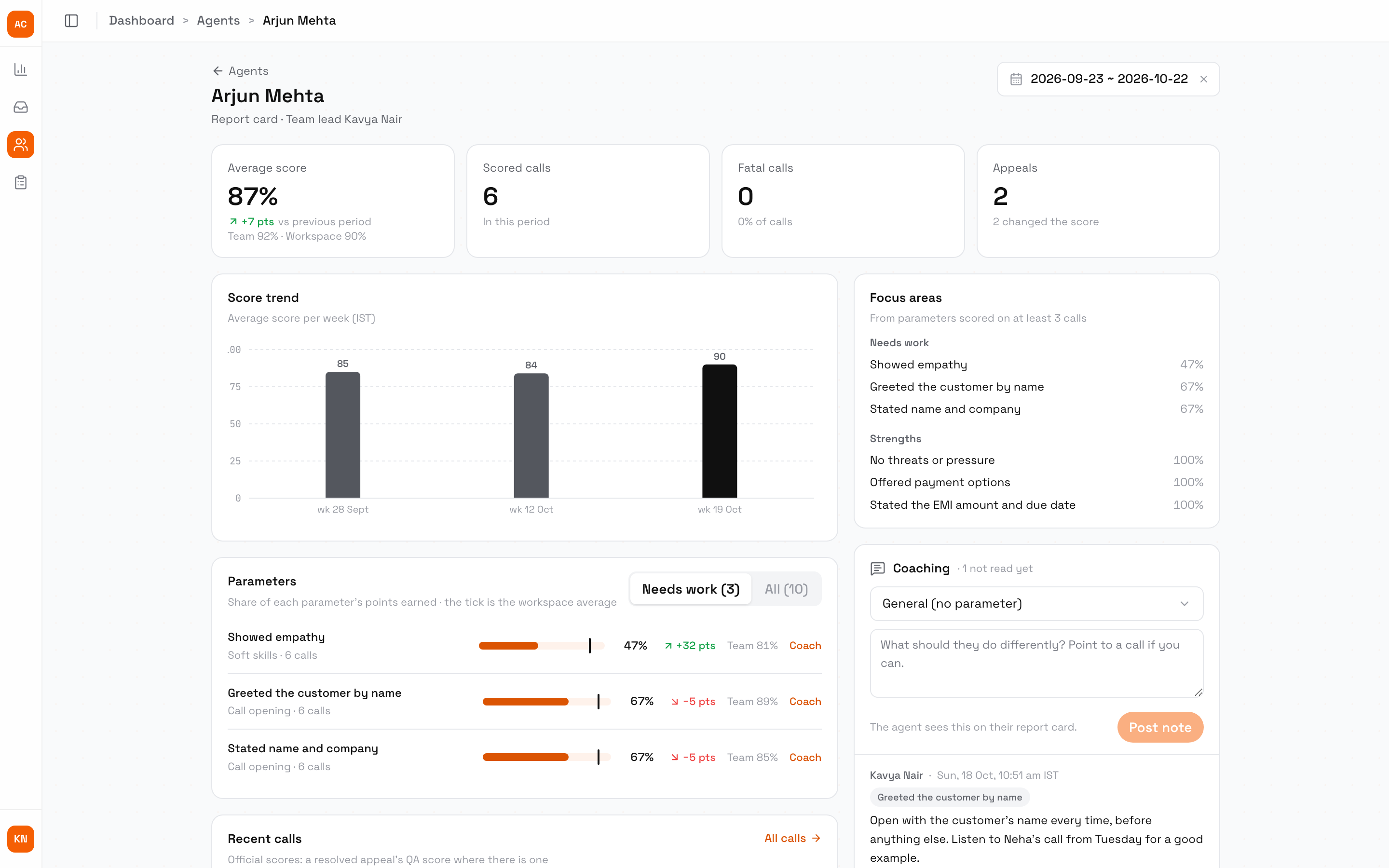The height and width of the screenshot is (868, 1389).
Task: Click Coach for Showed empathy
Action: [x=804, y=645]
